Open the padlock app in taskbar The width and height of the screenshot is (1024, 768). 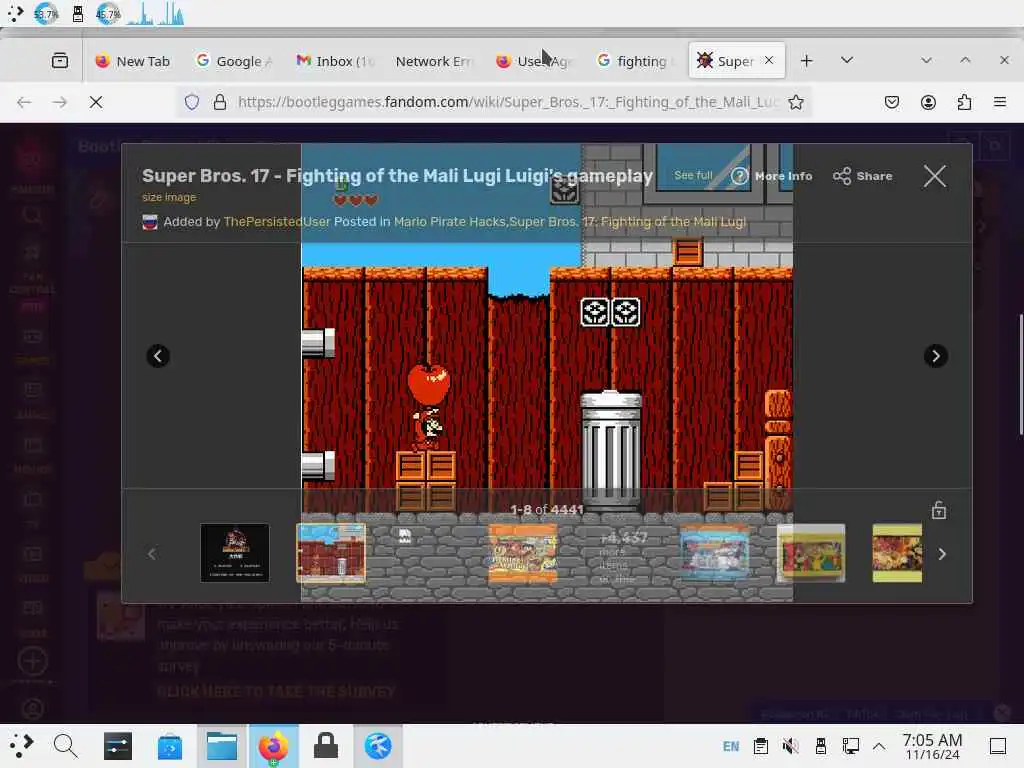click(x=326, y=746)
